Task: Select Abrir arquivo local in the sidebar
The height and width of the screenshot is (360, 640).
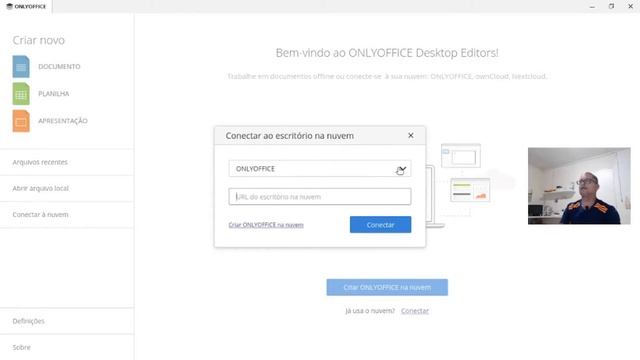Action: click(67, 188)
